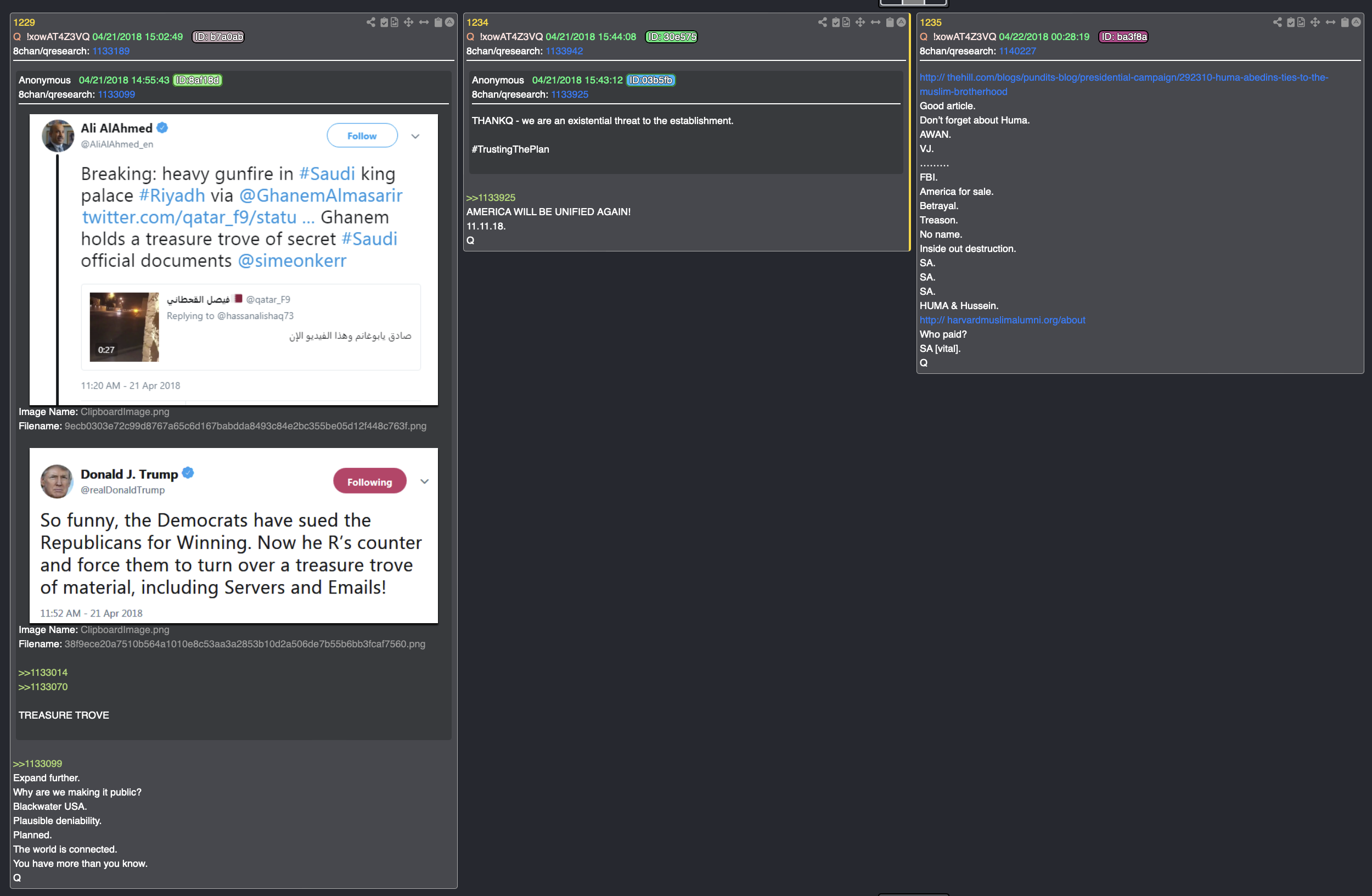
Task: Click image-file icon on post 1235
Action: [x=1301, y=22]
